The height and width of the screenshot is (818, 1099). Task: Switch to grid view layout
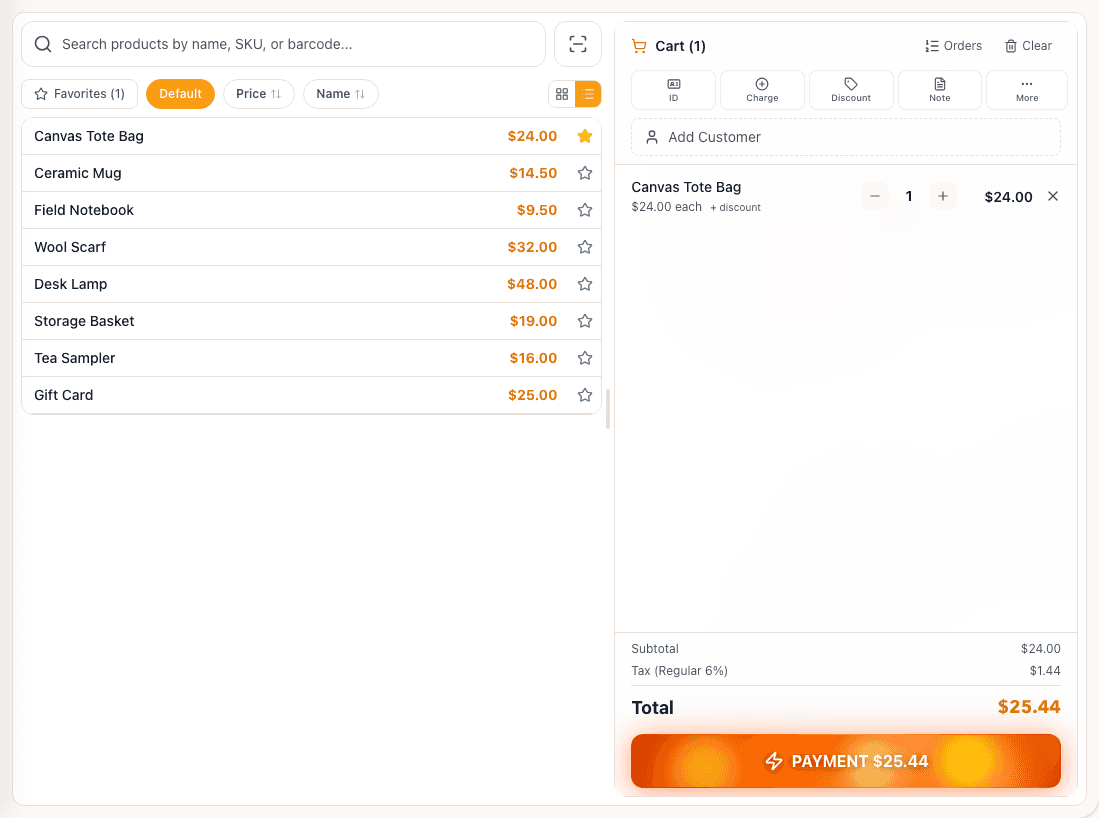pos(562,94)
